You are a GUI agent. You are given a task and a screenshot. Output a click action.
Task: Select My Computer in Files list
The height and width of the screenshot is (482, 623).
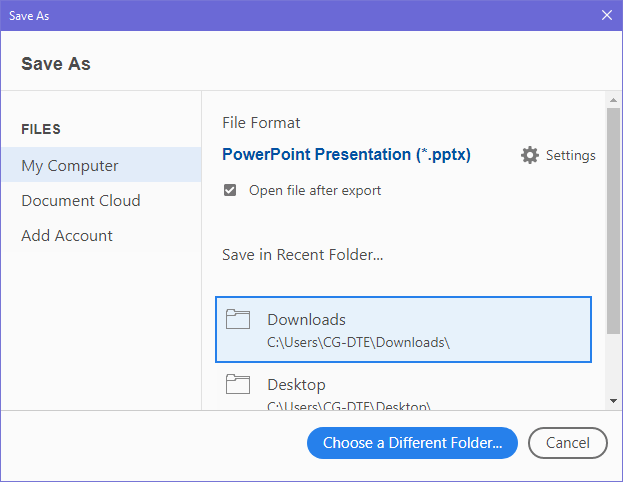101,165
